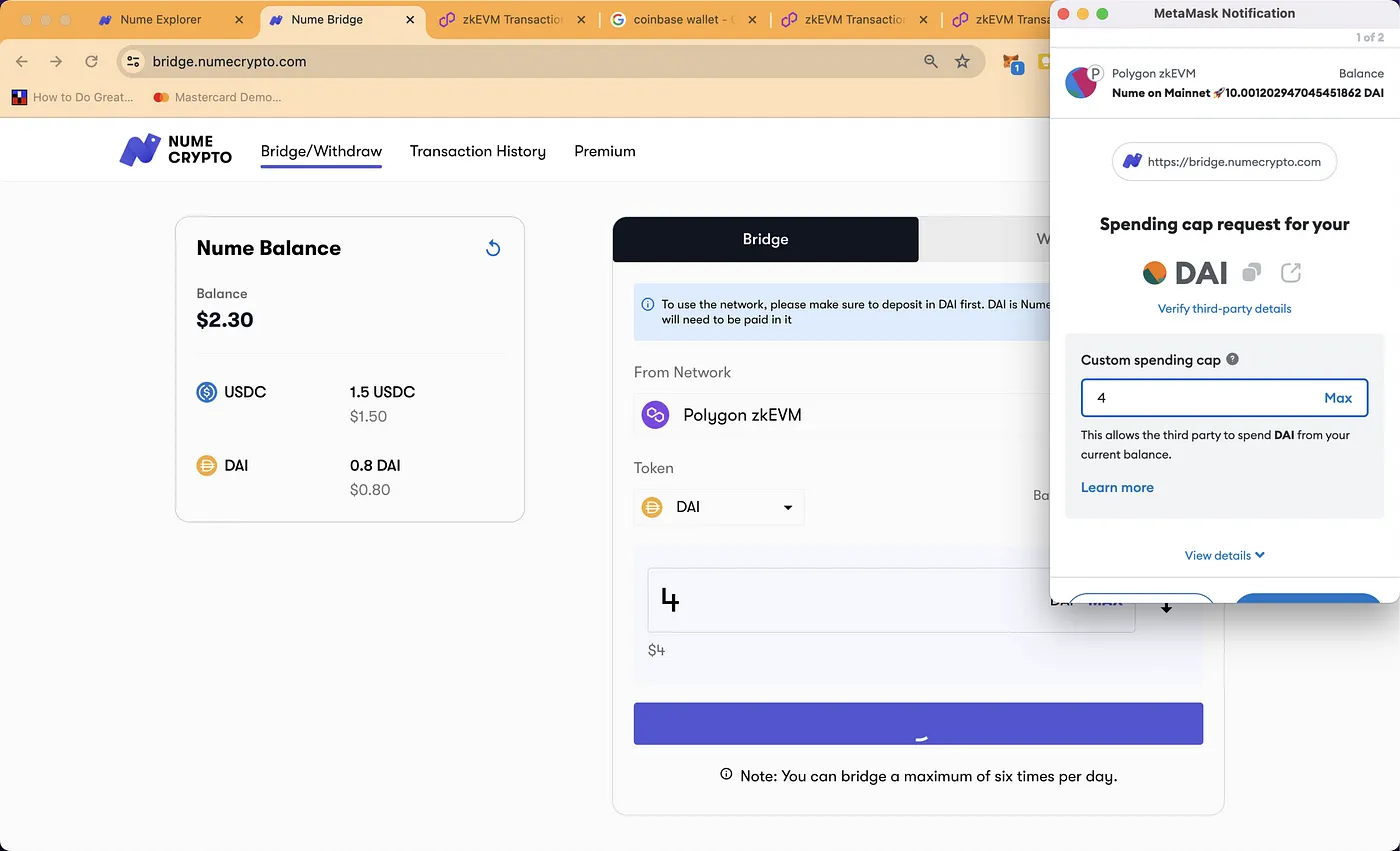Reload the page with the browser refresh icon
The image size is (1400, 851).
point(91,61)
